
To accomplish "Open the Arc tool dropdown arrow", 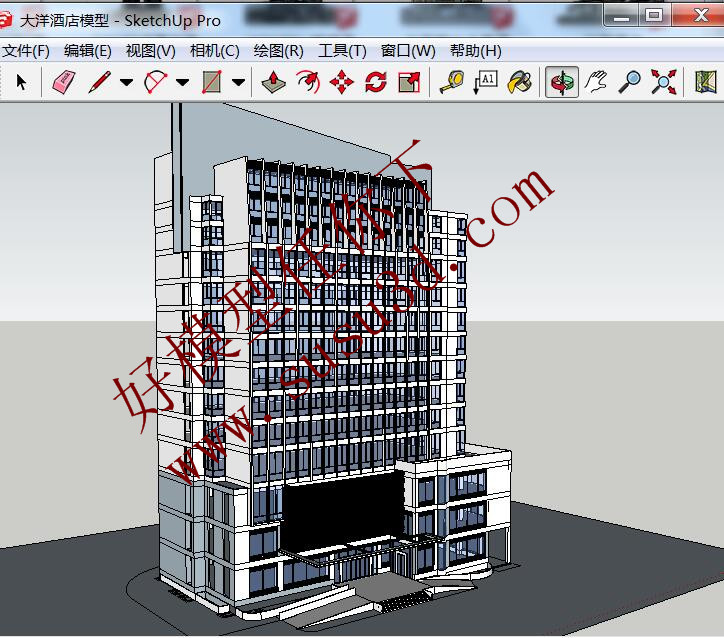I will pyautogui.click(x=183, y=83).
